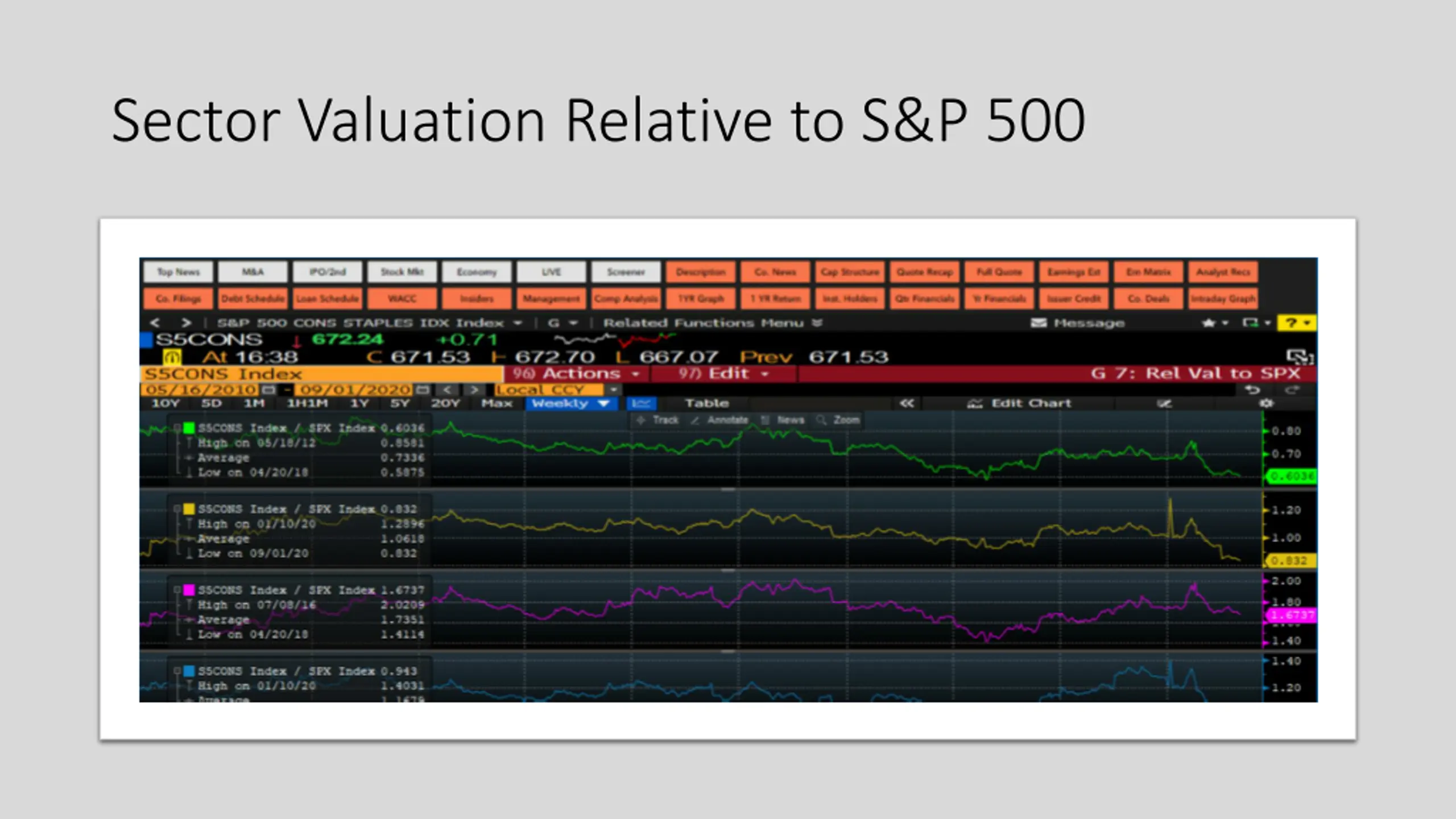This screenshot has width=1456, height=819.
Task: Click the orange Description button
Action: [700, 272]
